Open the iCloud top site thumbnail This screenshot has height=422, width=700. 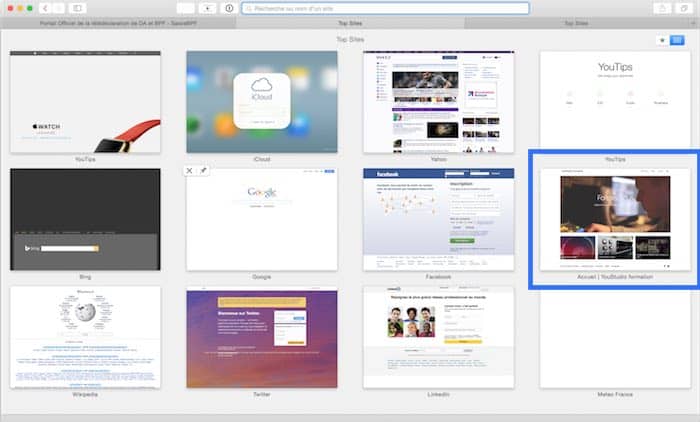pyautogui.click(x=262, y=102)
